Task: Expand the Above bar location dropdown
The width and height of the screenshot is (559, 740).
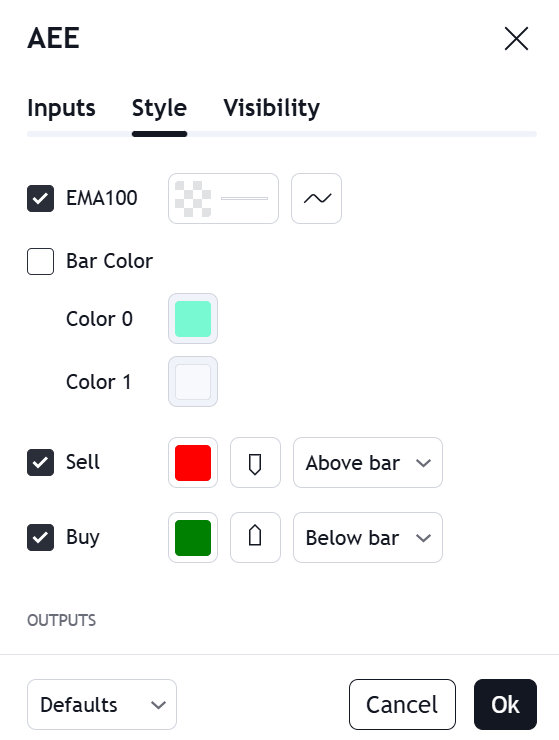Action: click(368, 462)
